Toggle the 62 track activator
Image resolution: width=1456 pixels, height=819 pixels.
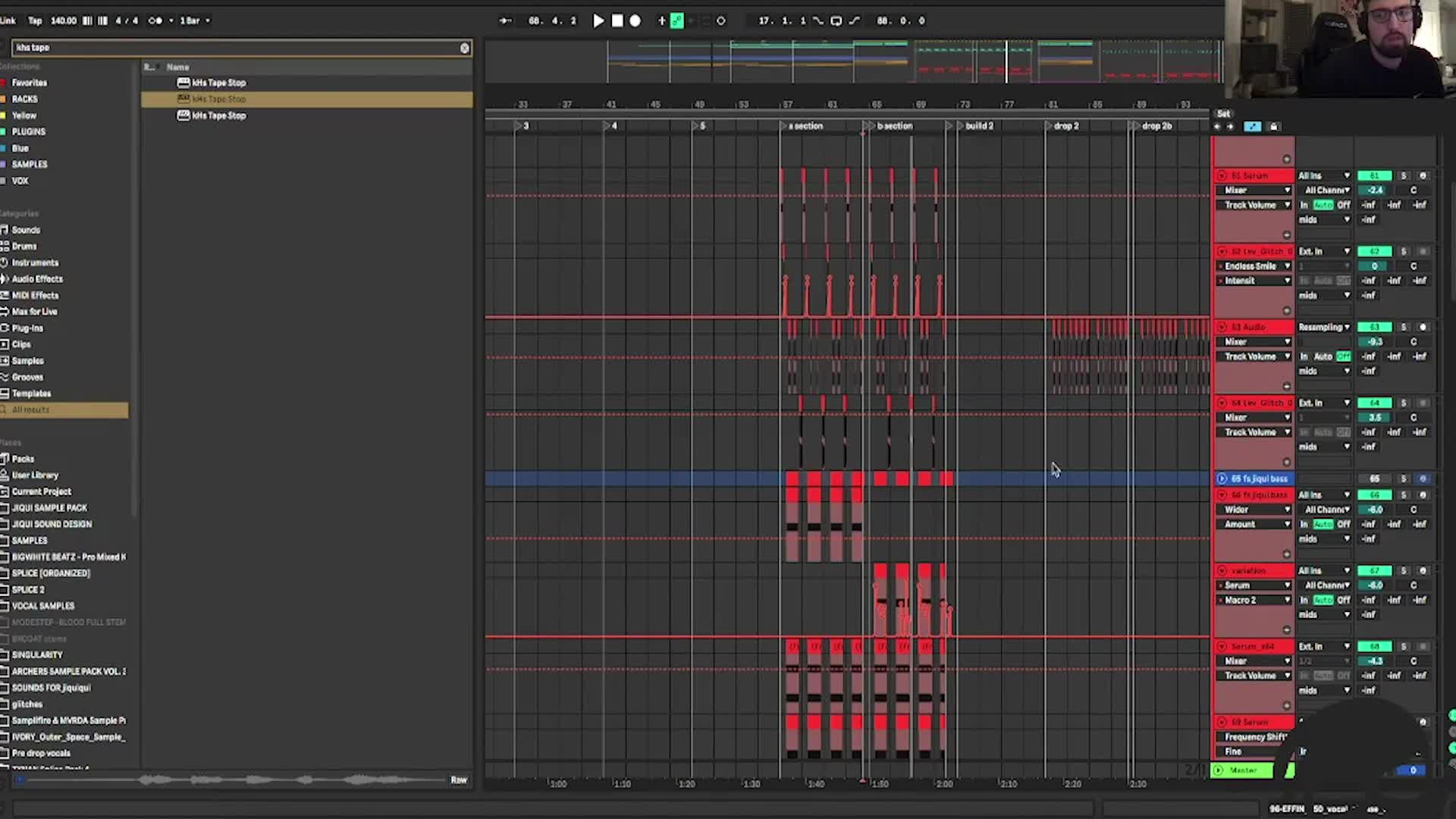point(1375,251)
